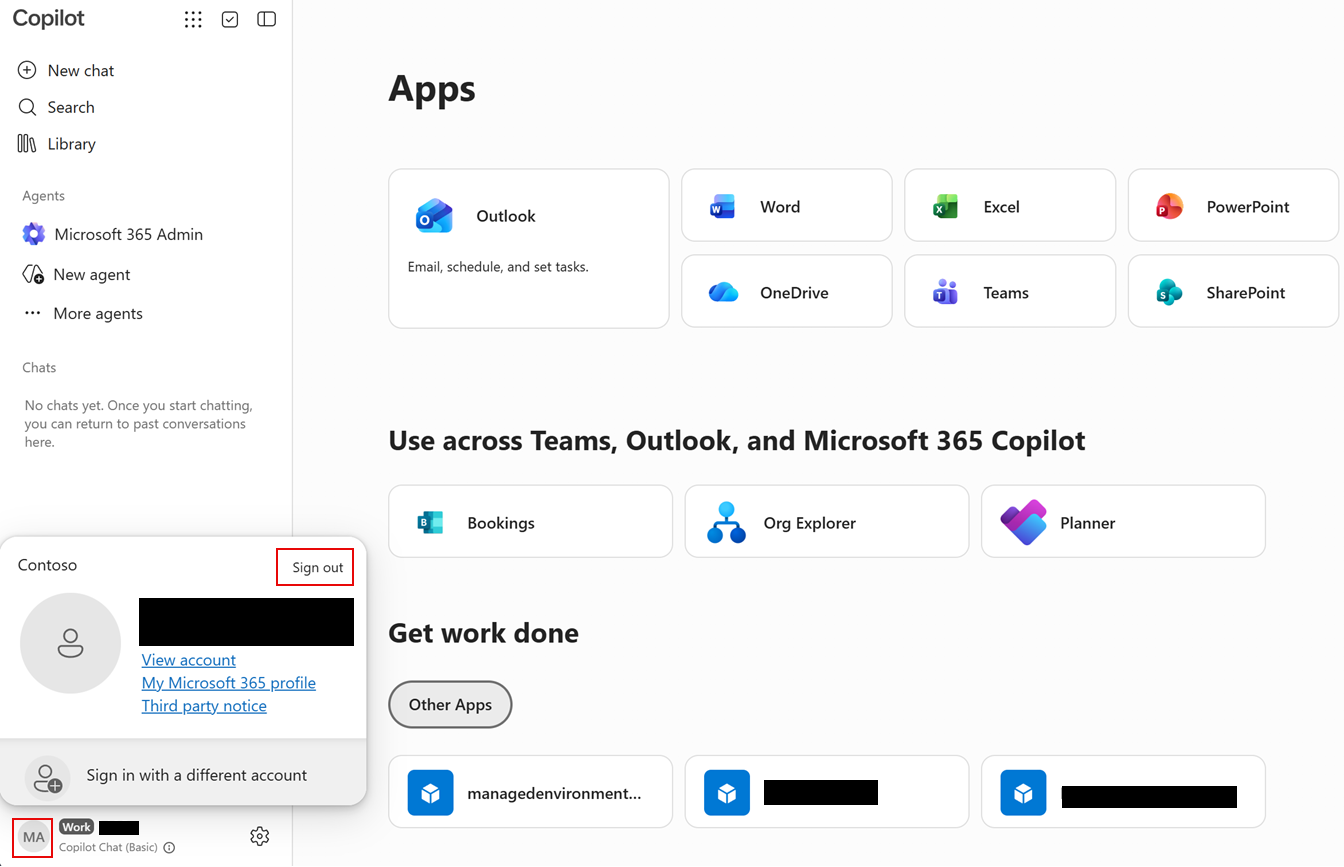Viewport: 1344px width, 867px height.
Task: Launch the Excel app
Action: 1010,205
